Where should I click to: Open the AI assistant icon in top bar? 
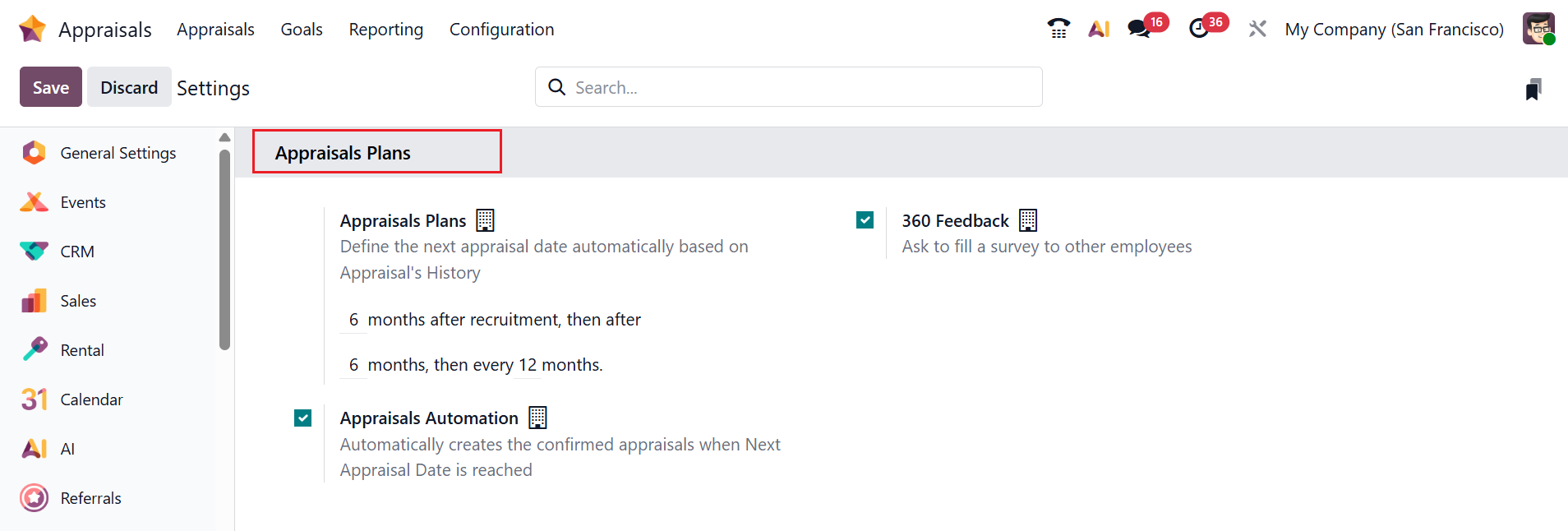click(x=1099, y=29)
